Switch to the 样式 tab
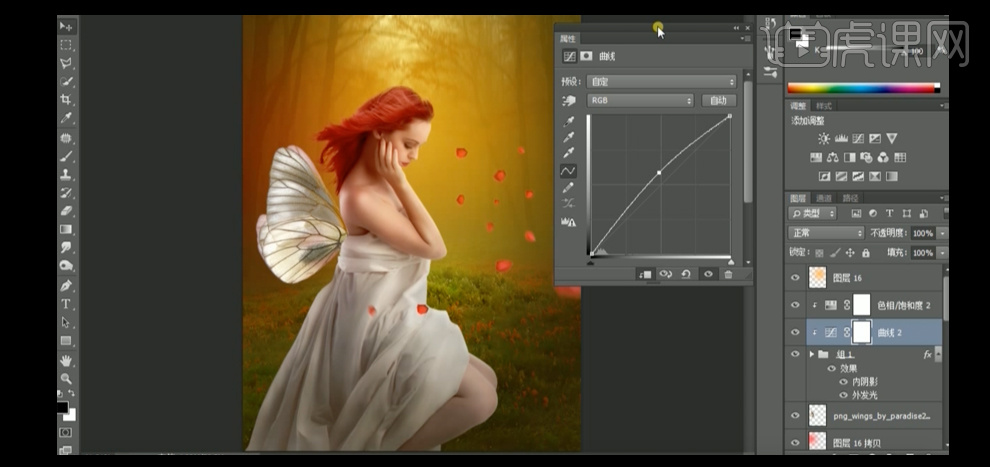The height and width of the screenshot is (467, 990). pyautogui.click(x=823, y=106)
